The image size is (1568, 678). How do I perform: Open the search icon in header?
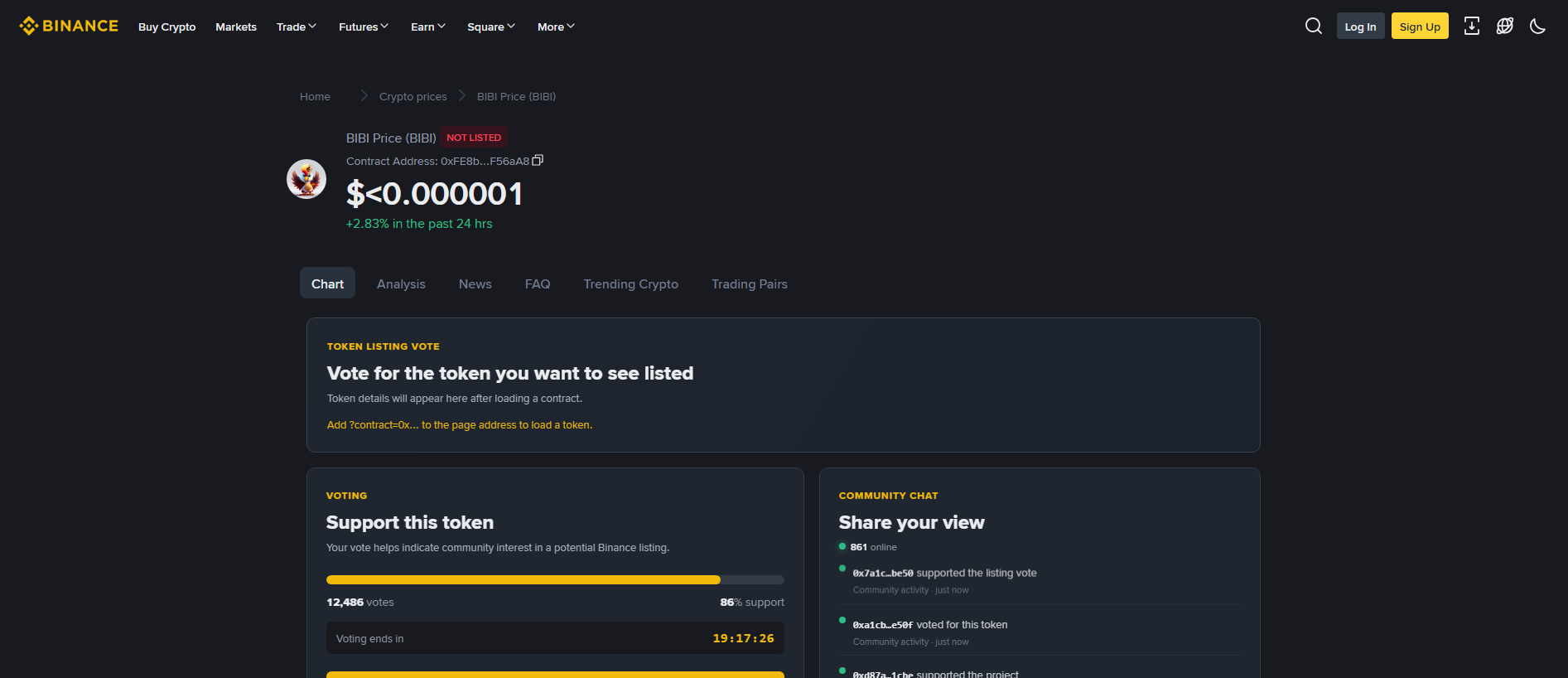point(1314,27)
